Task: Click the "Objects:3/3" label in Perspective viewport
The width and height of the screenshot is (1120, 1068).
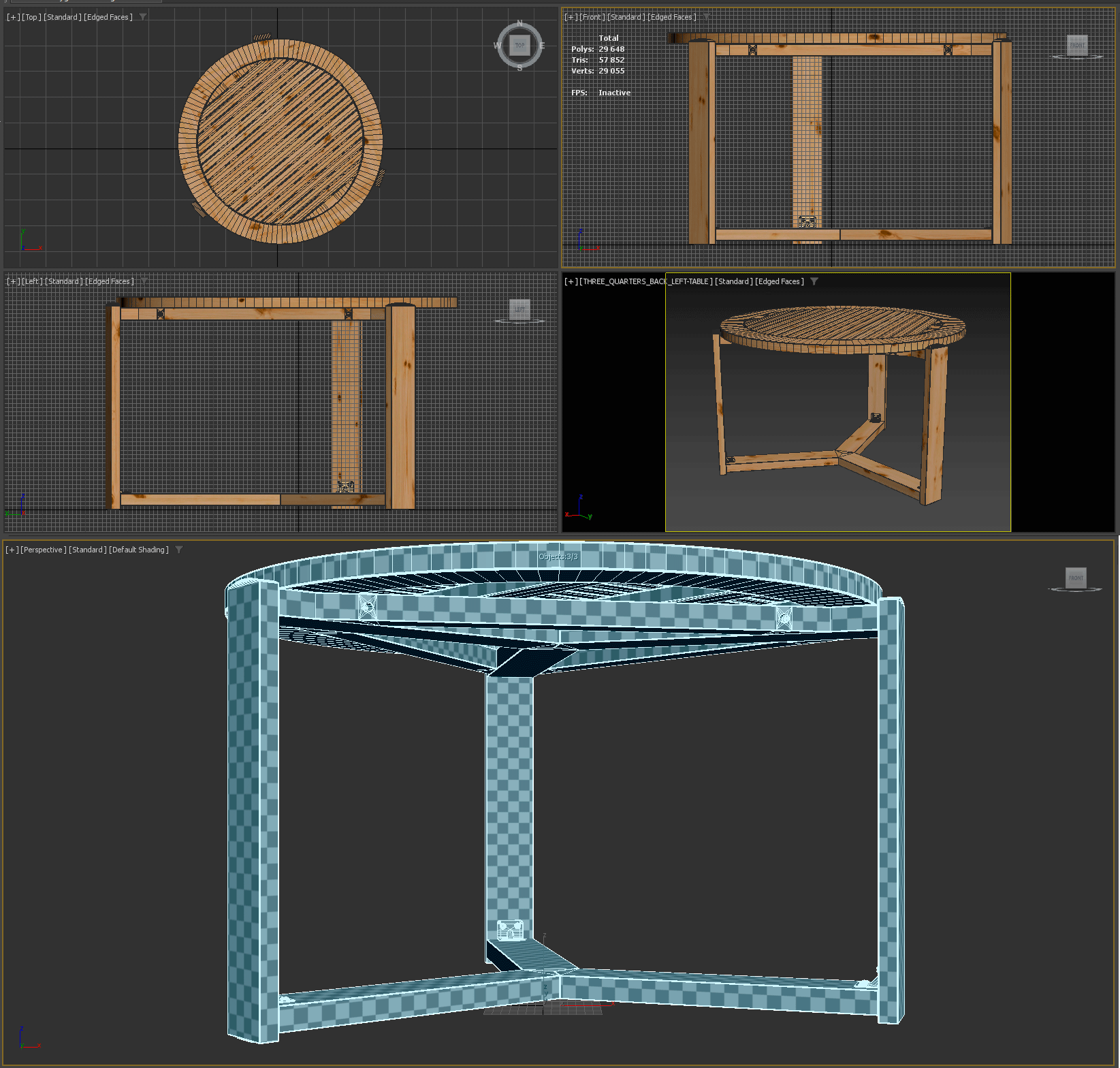Action: click(558, 556)
